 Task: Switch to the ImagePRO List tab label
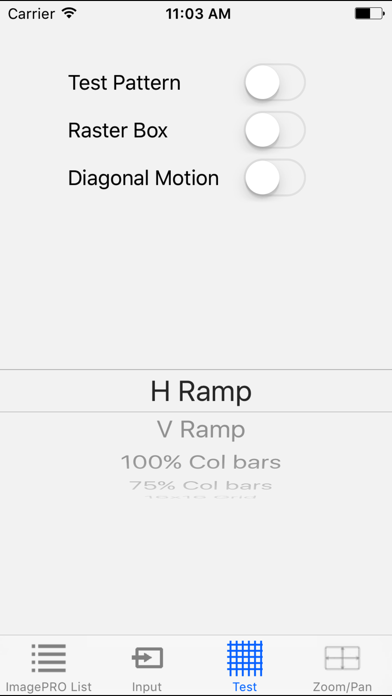point(49,687)
